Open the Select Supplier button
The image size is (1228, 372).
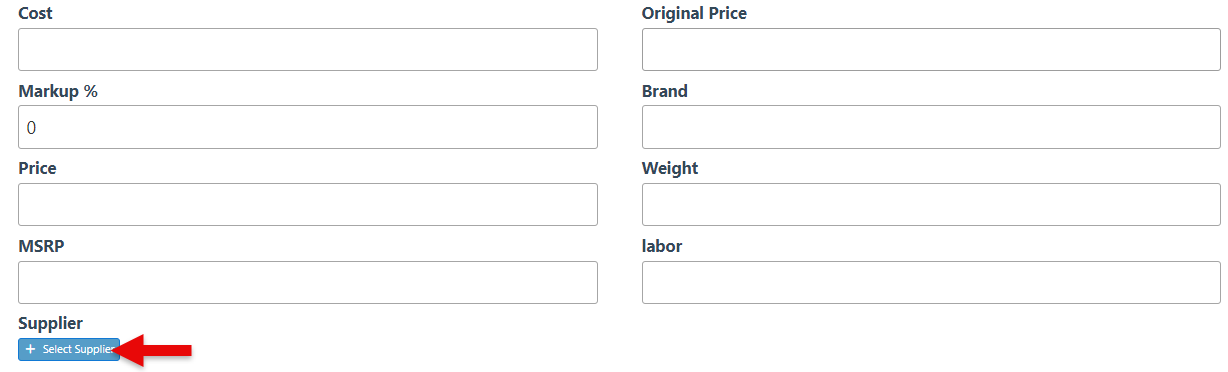pos(69,349)
